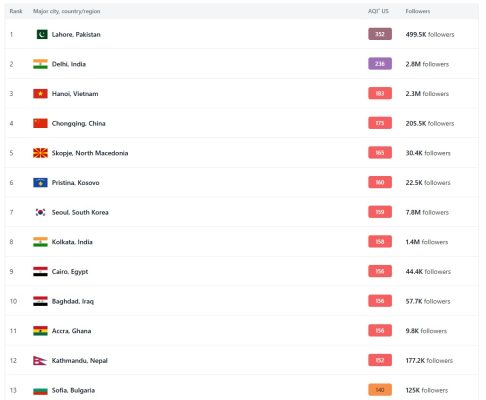Open the Skopje, North Macedonia link

(x=90, y=153)
